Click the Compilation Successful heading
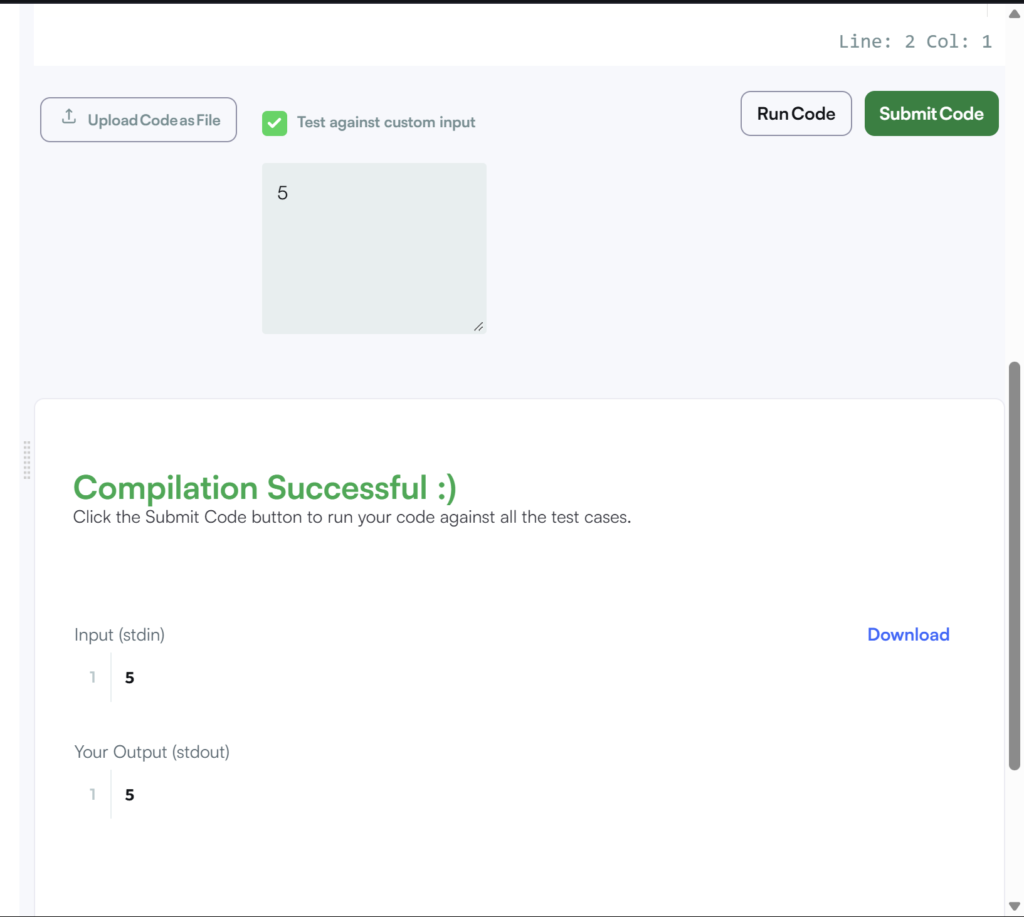Image resolution: width=1024 pixels, height=917 pixels. coord(265,488)
